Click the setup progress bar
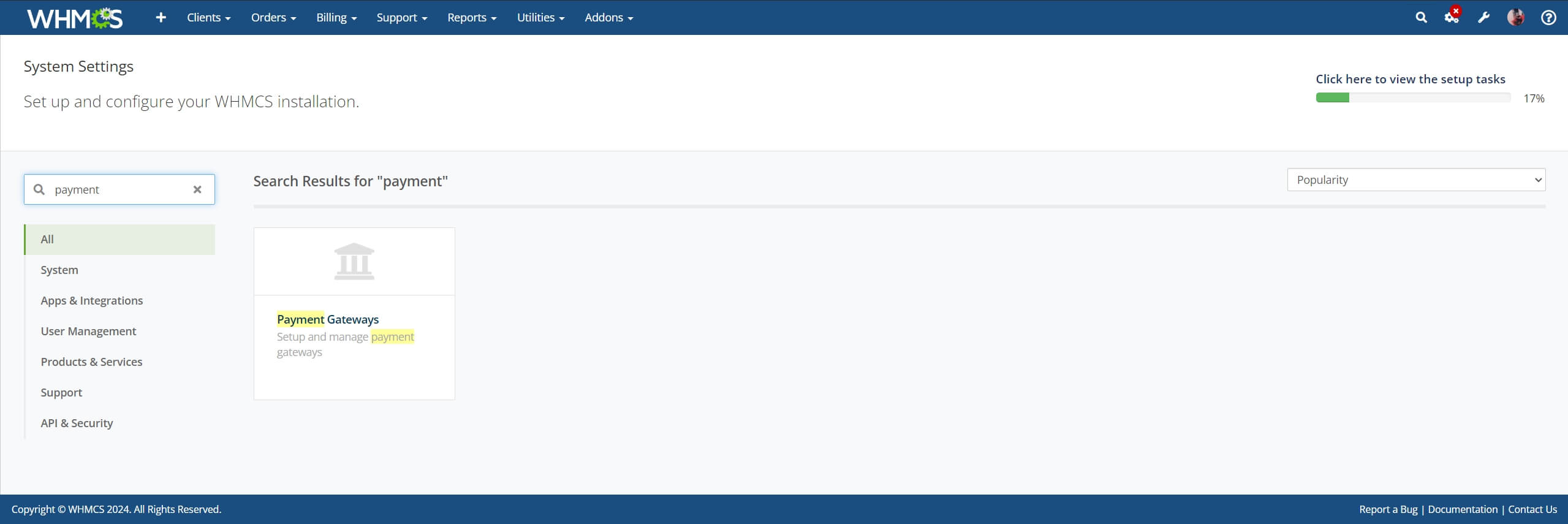Screen dimensions: 1568x524 point(1413,97)
